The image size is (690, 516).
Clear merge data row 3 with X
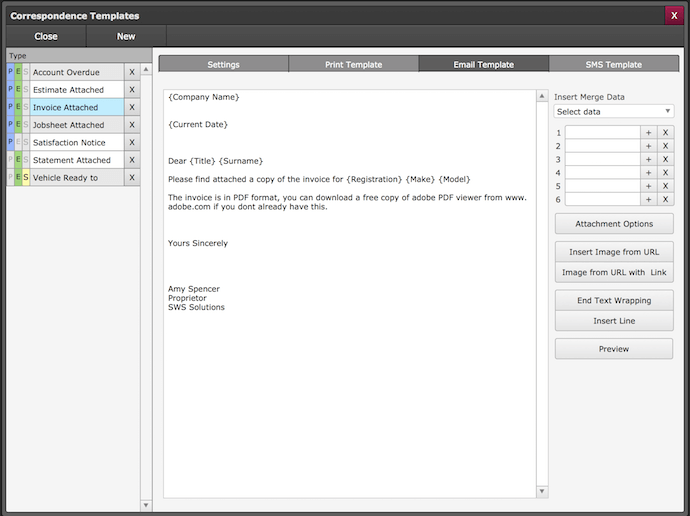click(665, 159)
